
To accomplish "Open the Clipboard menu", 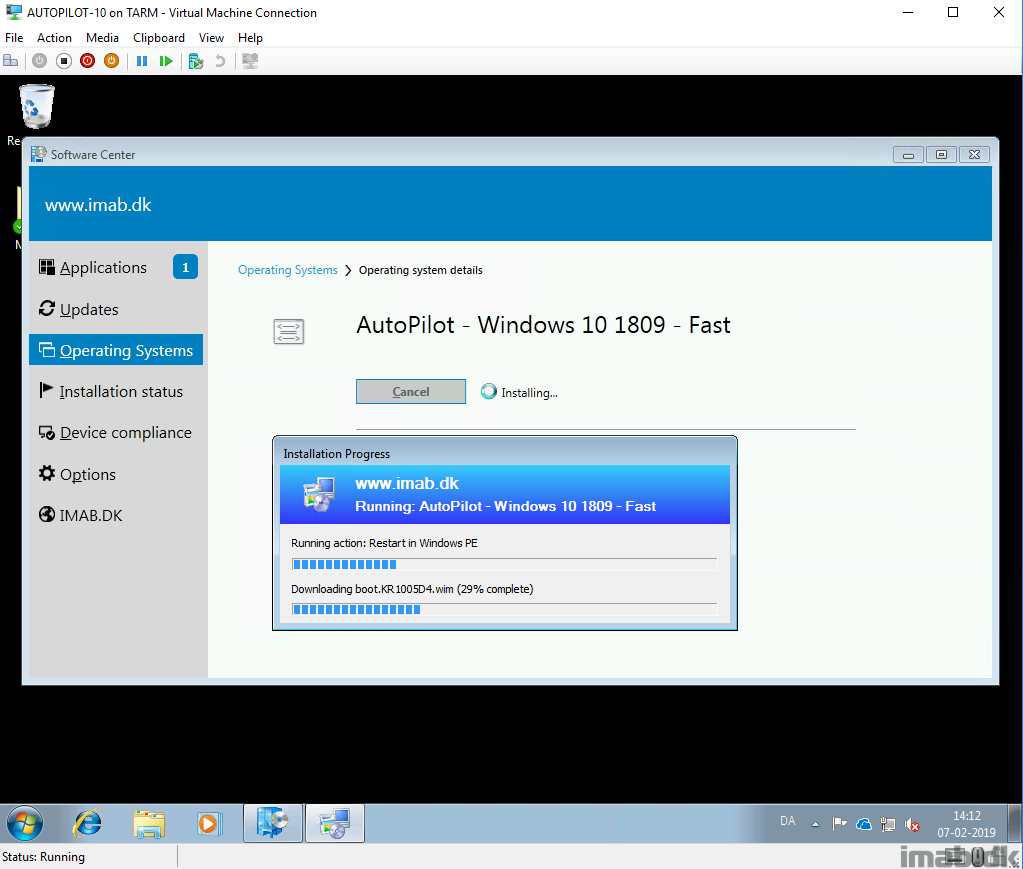I will tap(159, 38).
